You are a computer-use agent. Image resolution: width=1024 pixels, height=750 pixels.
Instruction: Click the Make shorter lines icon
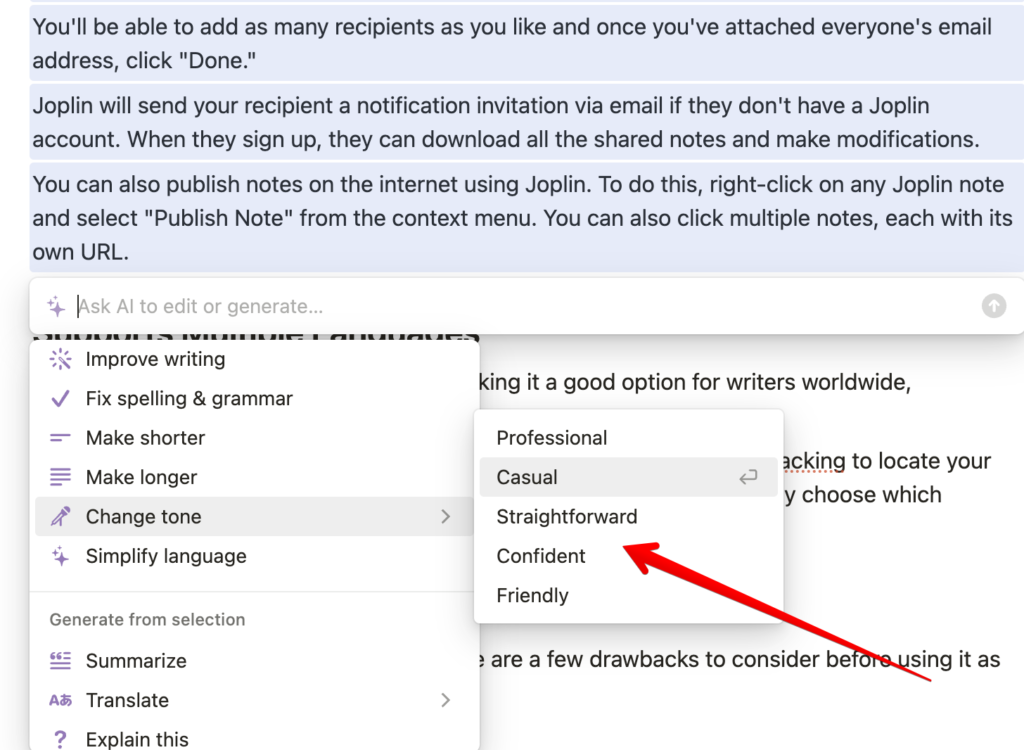click(60, 438)
